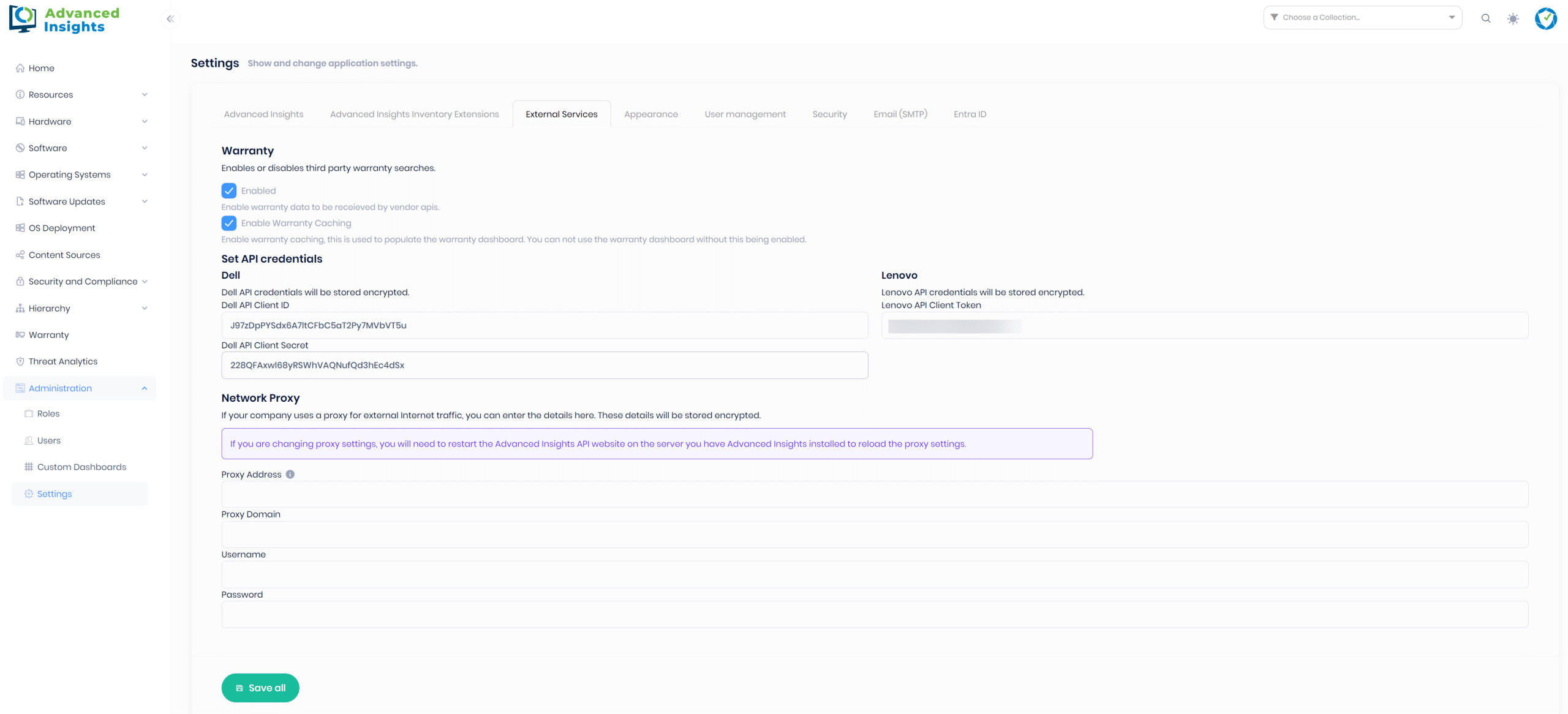The height and width of the screenshot is (714, 1568).
Task: Open the Choose a Collection dropdown
Action: pyautogui.click(x=1362, y=18)
